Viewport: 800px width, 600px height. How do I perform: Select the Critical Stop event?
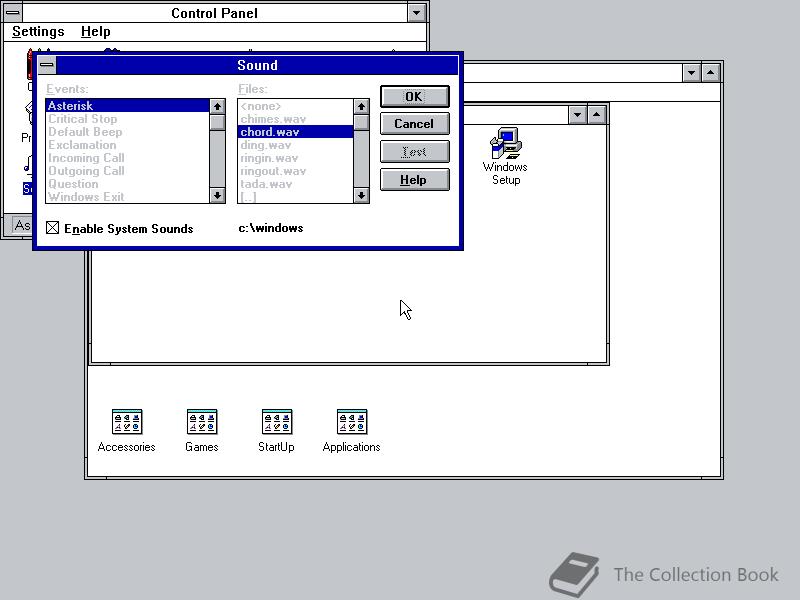click(x=128, y=119)
